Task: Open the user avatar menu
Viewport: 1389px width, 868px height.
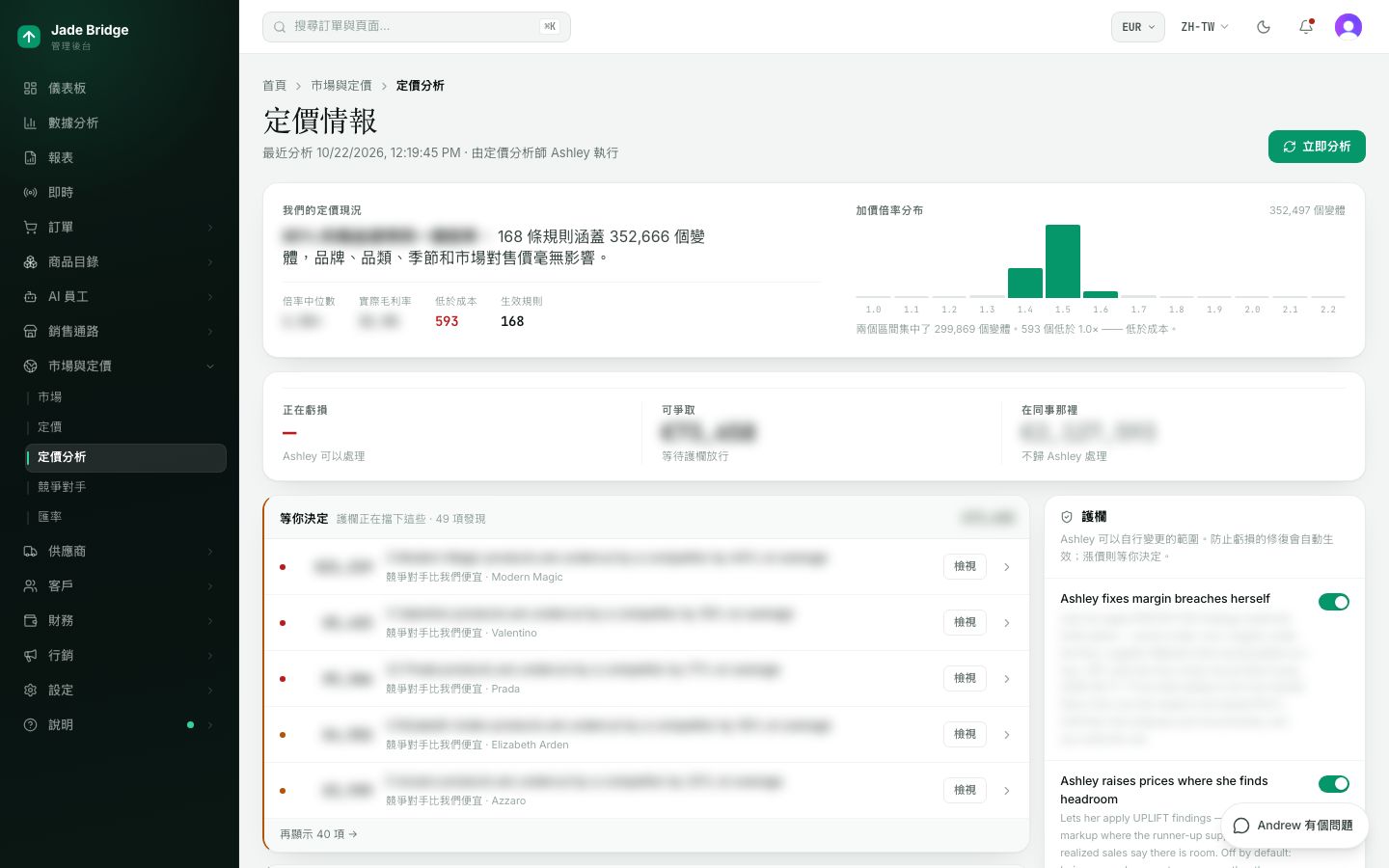Action: [1348, 27]
